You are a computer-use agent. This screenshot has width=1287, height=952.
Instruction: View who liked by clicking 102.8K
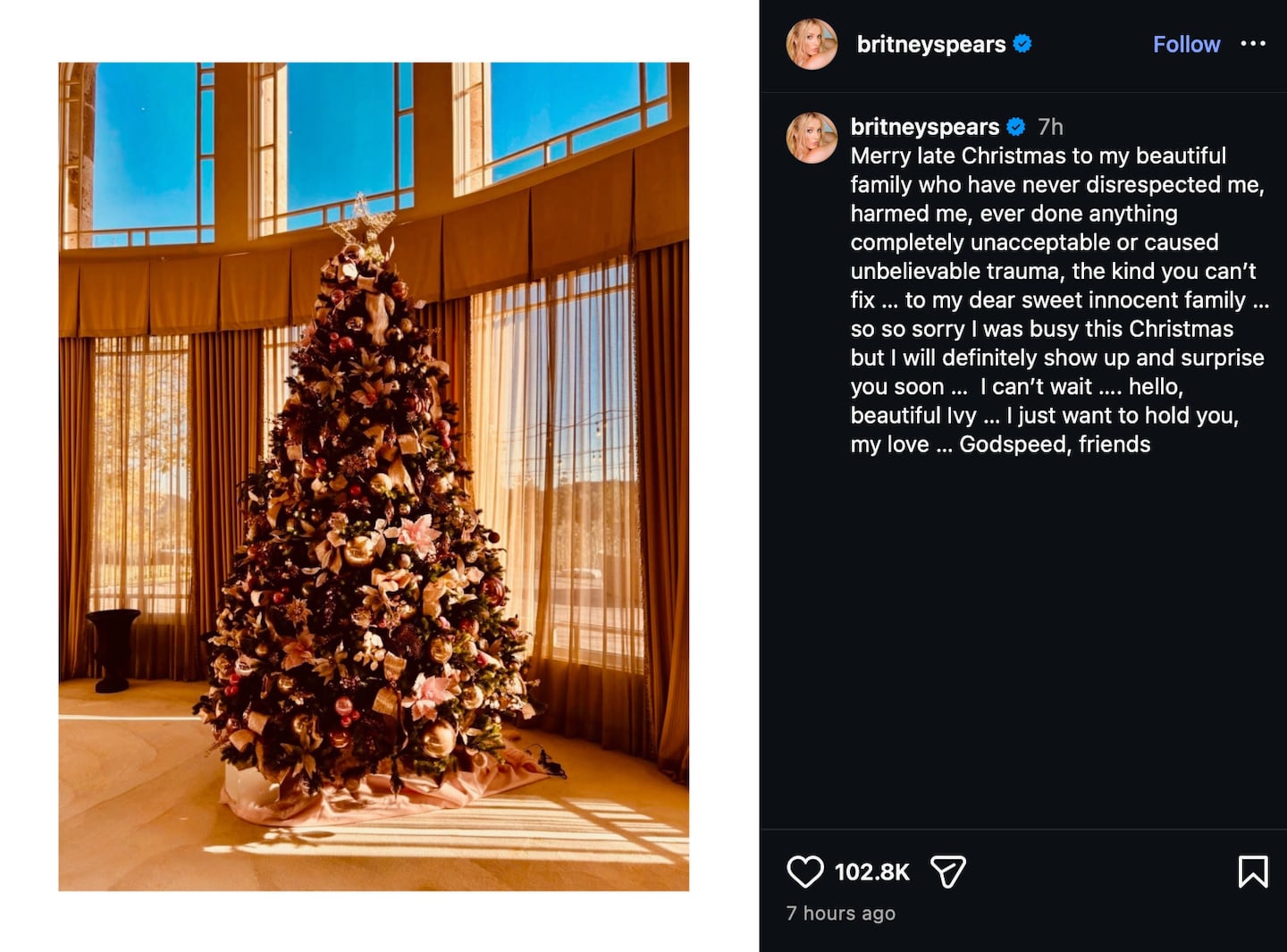coord(871,870)
